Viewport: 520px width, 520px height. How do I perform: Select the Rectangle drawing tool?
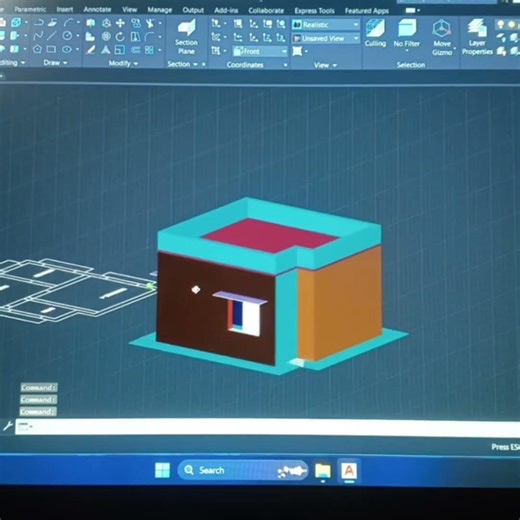(x=51, y=50)
